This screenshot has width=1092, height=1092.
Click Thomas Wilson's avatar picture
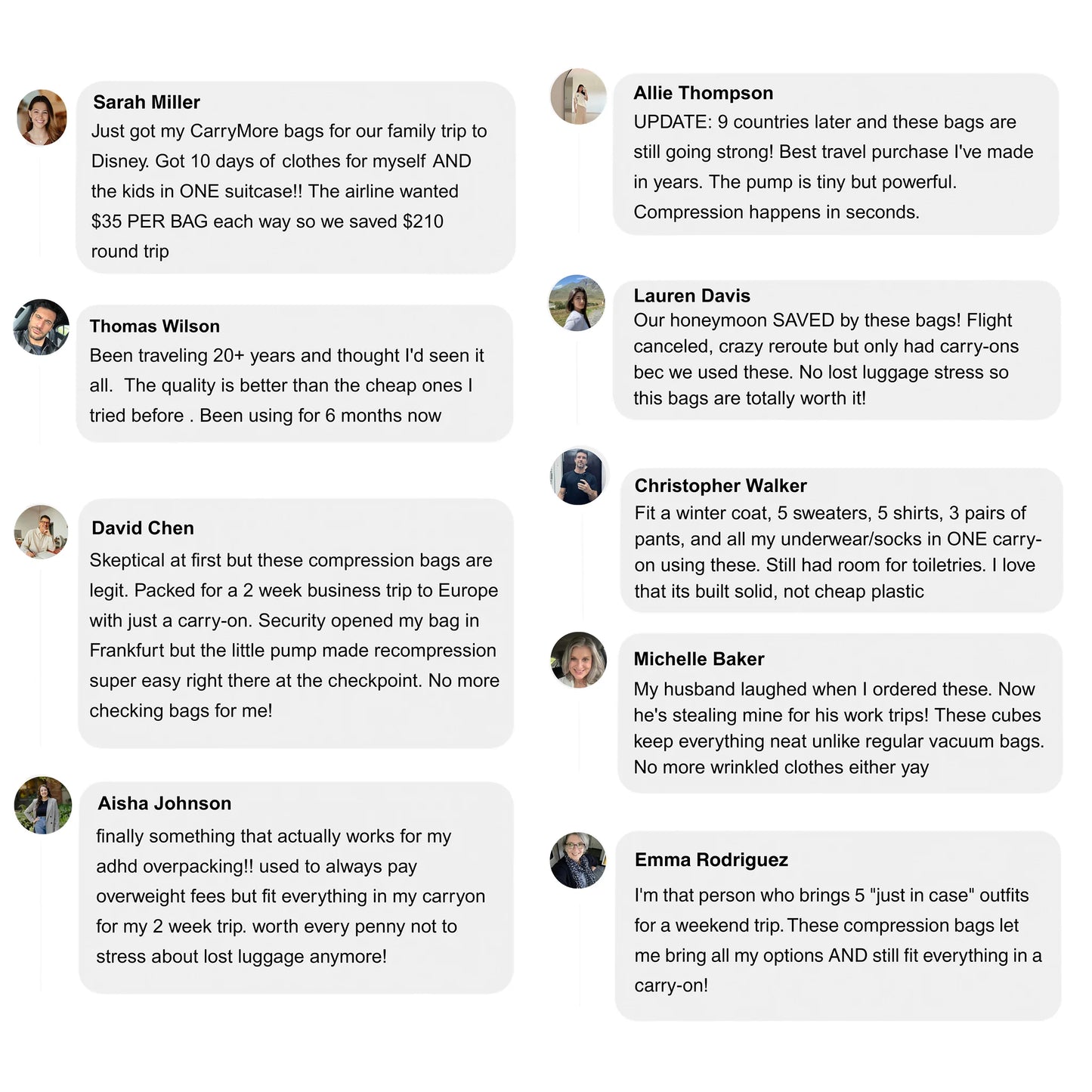[42, 327]
